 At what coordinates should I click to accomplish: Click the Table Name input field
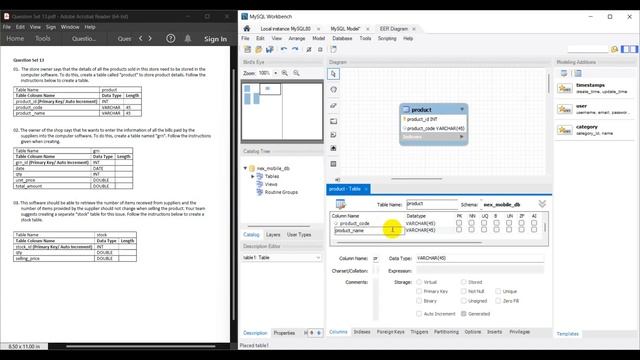click(432, 204)
